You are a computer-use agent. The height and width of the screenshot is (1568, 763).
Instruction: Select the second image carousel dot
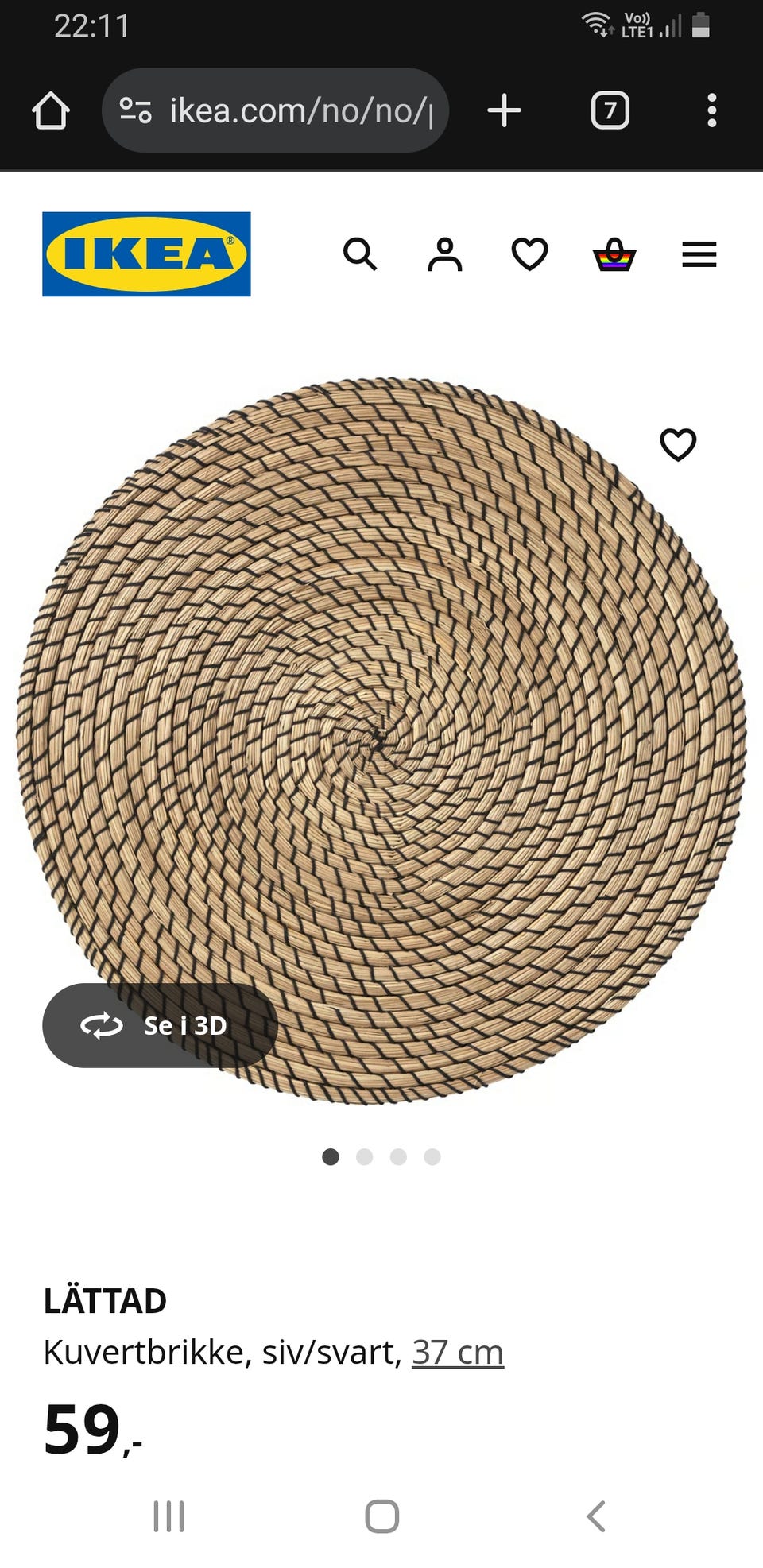pyautogui.click(x=365, y=1156)
